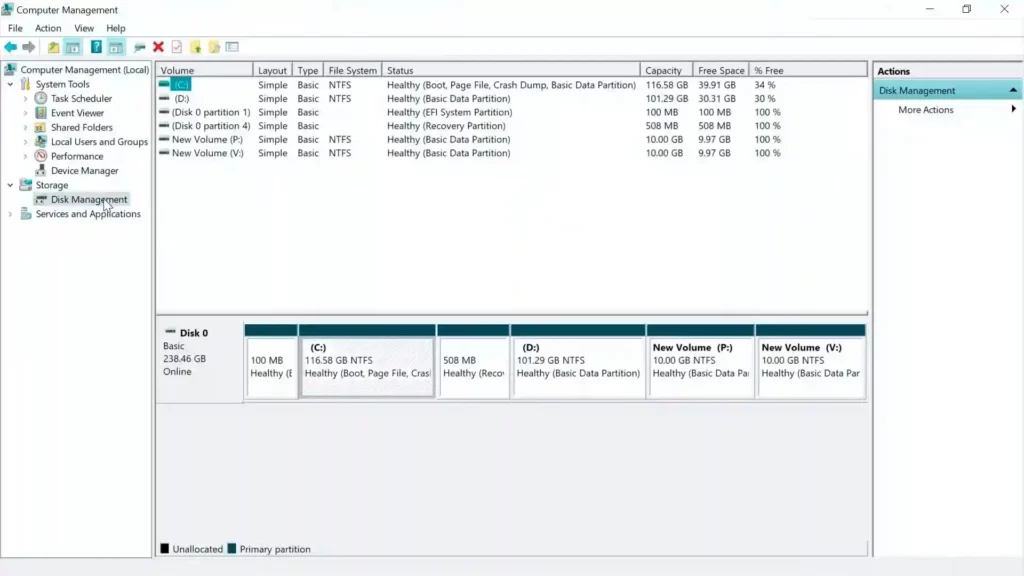Click the Task Scheduler clock icon

click(x=40, y=98)
